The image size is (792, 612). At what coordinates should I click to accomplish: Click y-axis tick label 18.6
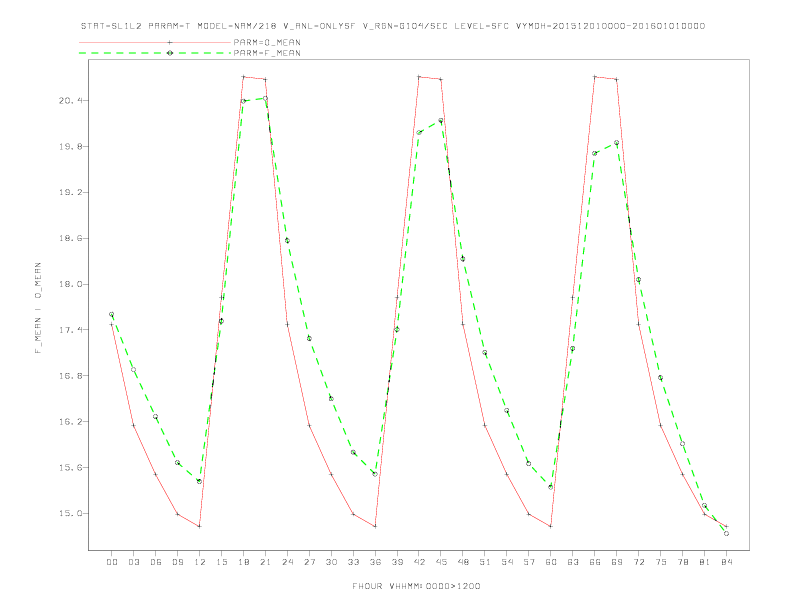pyautogui.click(x=70, y=238)
